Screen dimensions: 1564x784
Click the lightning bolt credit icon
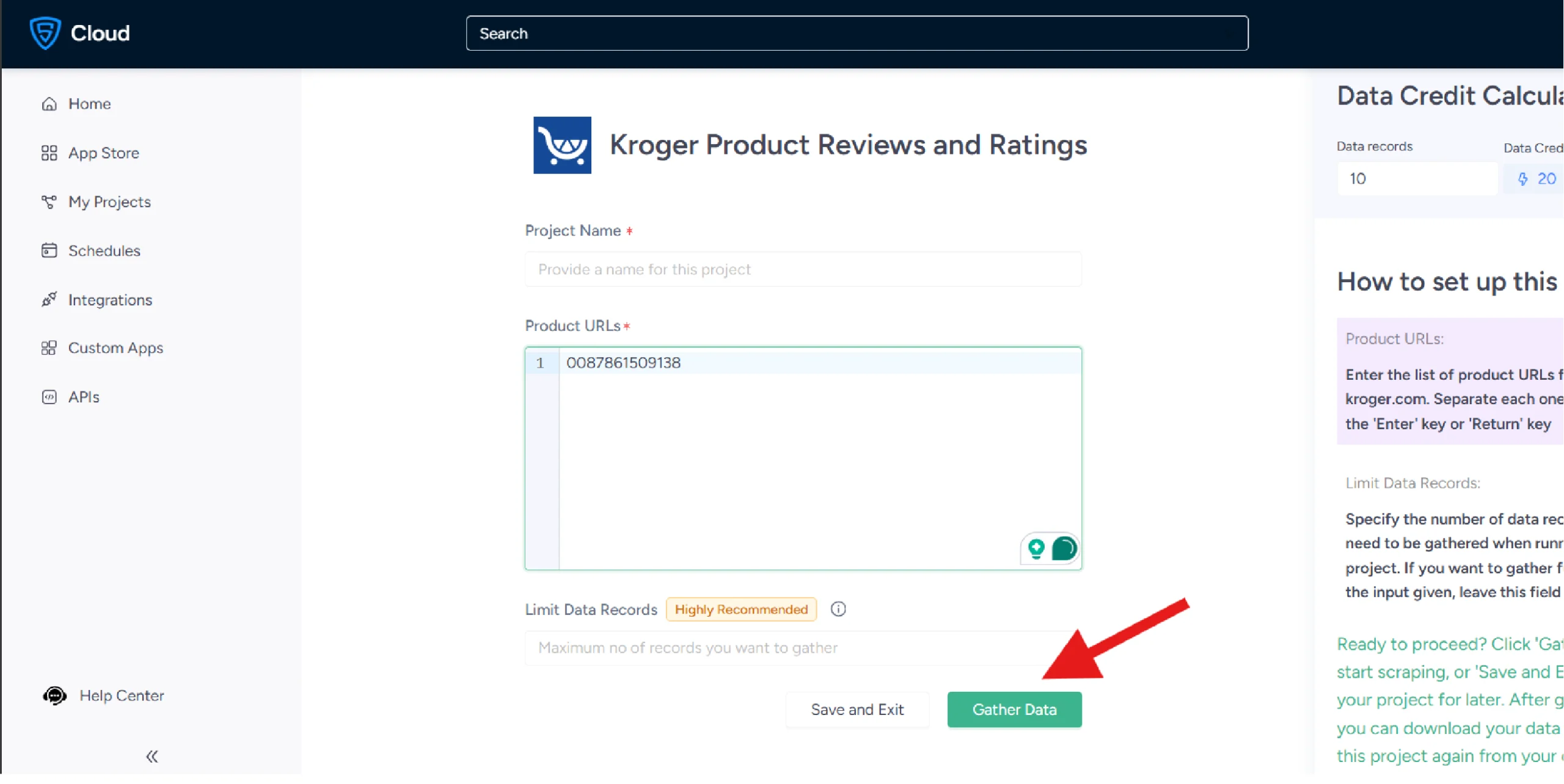pos(1522,179)
